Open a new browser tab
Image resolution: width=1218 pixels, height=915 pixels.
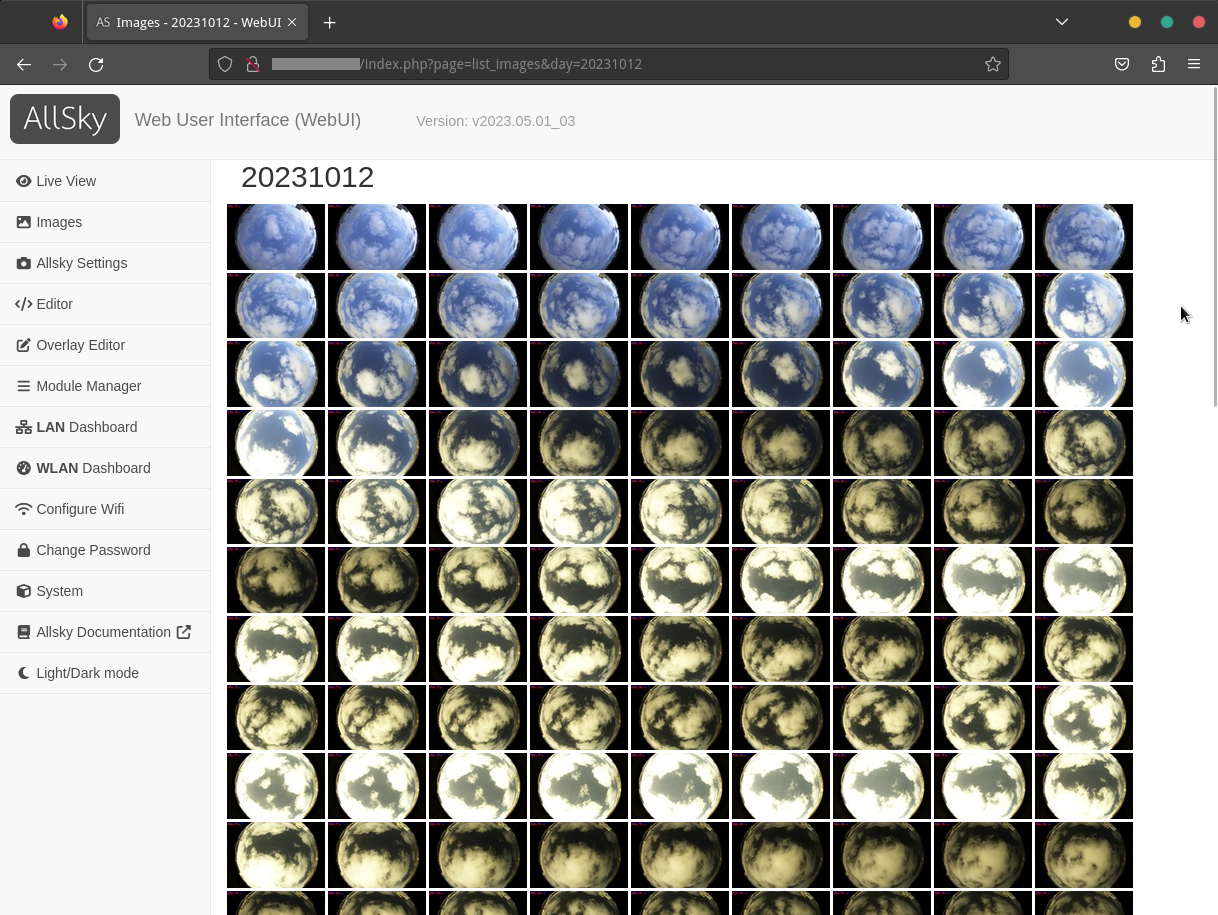(x=329, y=22)
